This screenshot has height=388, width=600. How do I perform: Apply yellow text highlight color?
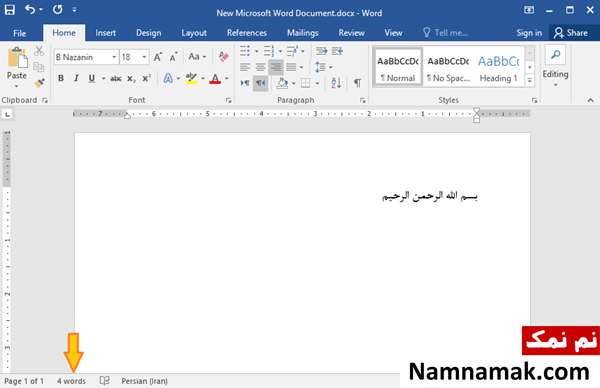(191, 79)
